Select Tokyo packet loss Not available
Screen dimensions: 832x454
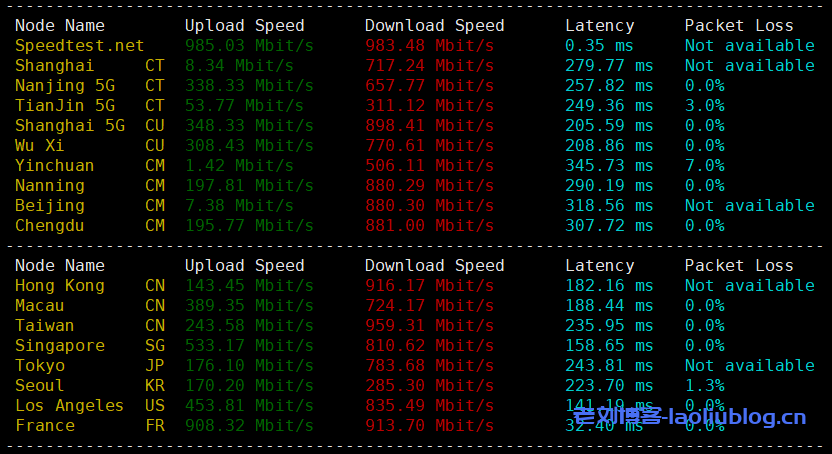(750, 366)
